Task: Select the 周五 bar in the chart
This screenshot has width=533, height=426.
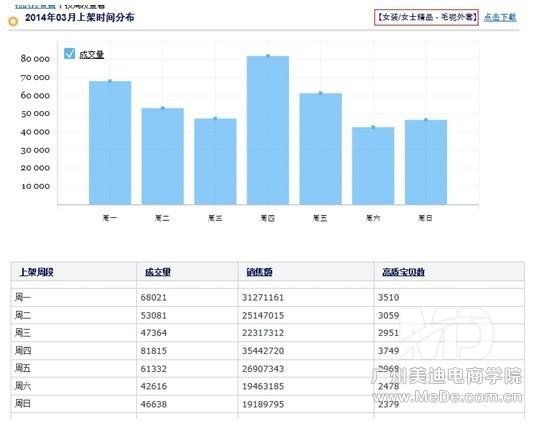Action: coord(321,149)
